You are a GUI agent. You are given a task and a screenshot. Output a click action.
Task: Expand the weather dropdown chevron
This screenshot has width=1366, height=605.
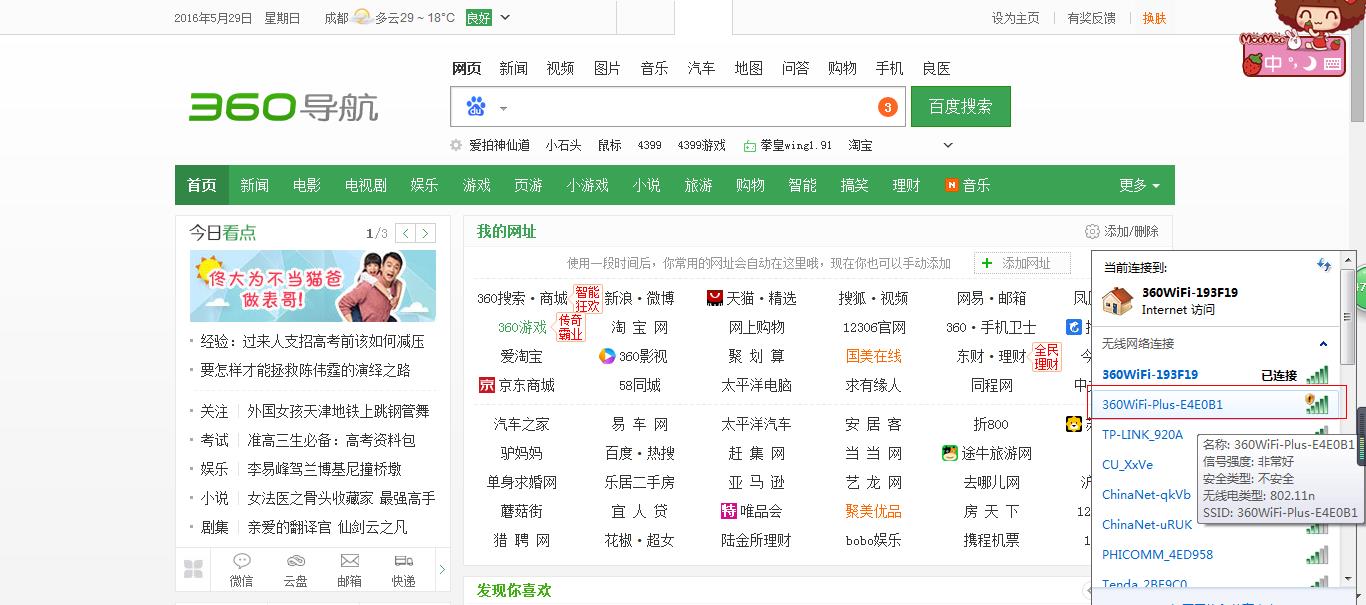click(505, 18)
